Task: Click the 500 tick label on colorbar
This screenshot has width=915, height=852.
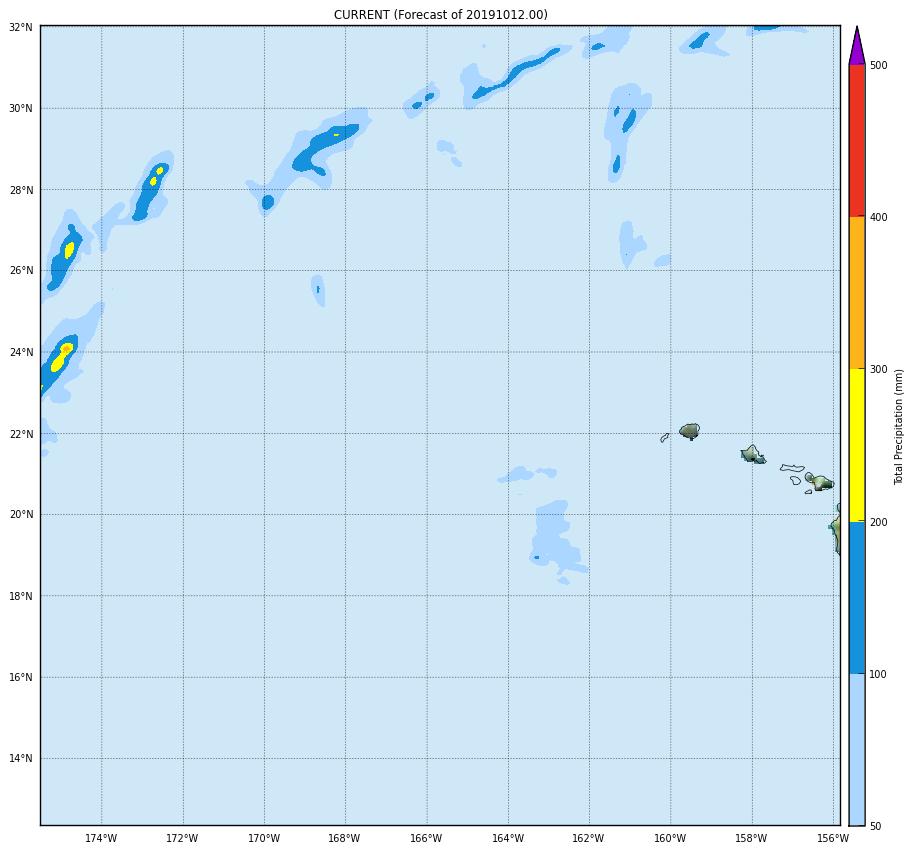Action: (x=878, y=66)
